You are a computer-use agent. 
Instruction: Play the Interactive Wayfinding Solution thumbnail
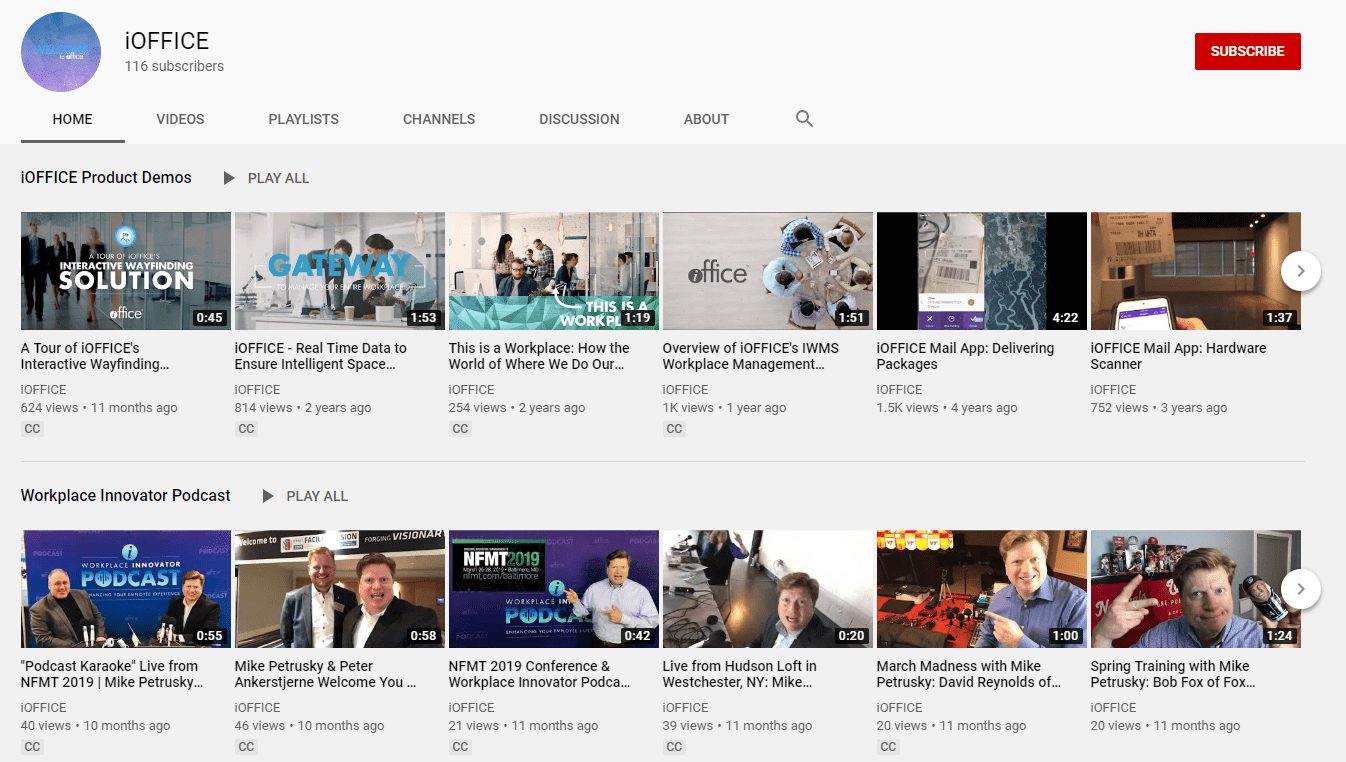coord(126,271)
